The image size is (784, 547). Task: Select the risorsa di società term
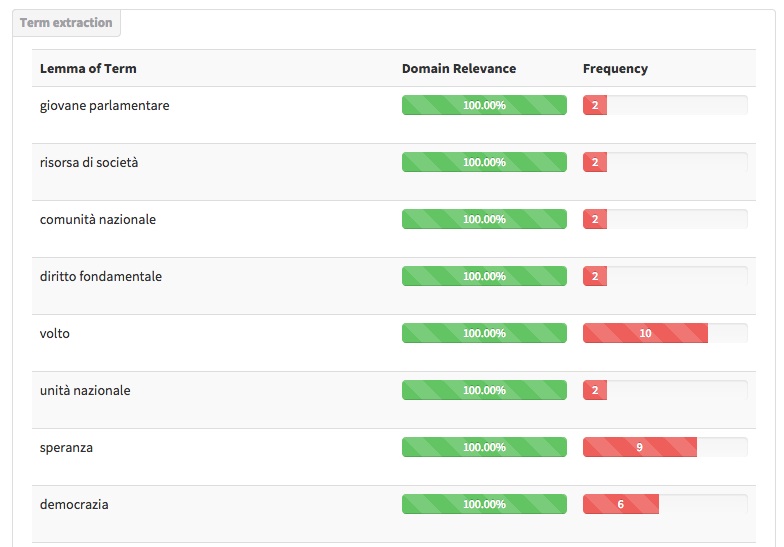[x=89, y=162]
